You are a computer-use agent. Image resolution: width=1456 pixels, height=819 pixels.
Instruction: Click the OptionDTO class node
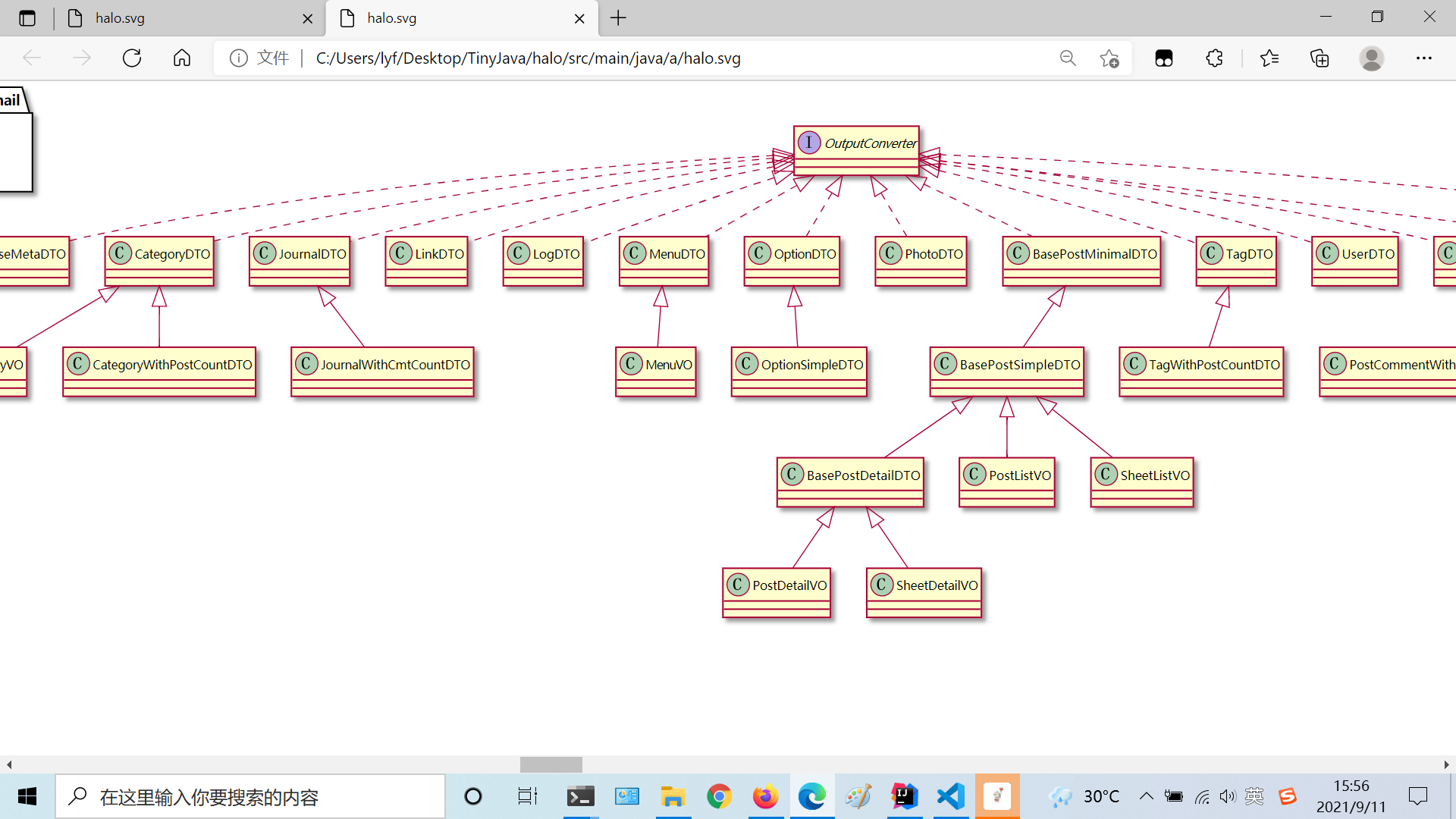point(792,261)
